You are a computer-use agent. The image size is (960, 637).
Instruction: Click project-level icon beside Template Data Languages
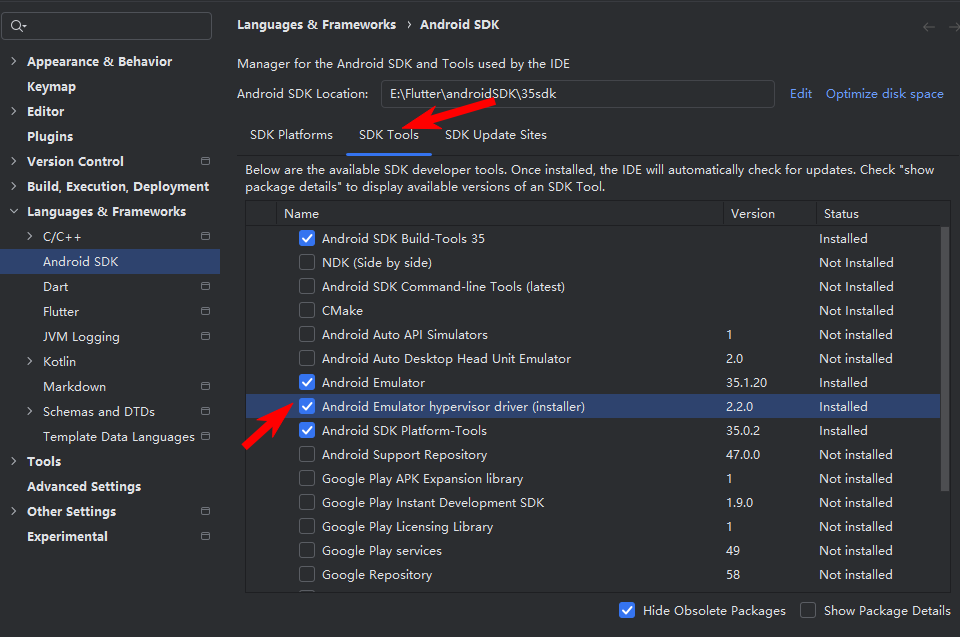click(206, 436)
